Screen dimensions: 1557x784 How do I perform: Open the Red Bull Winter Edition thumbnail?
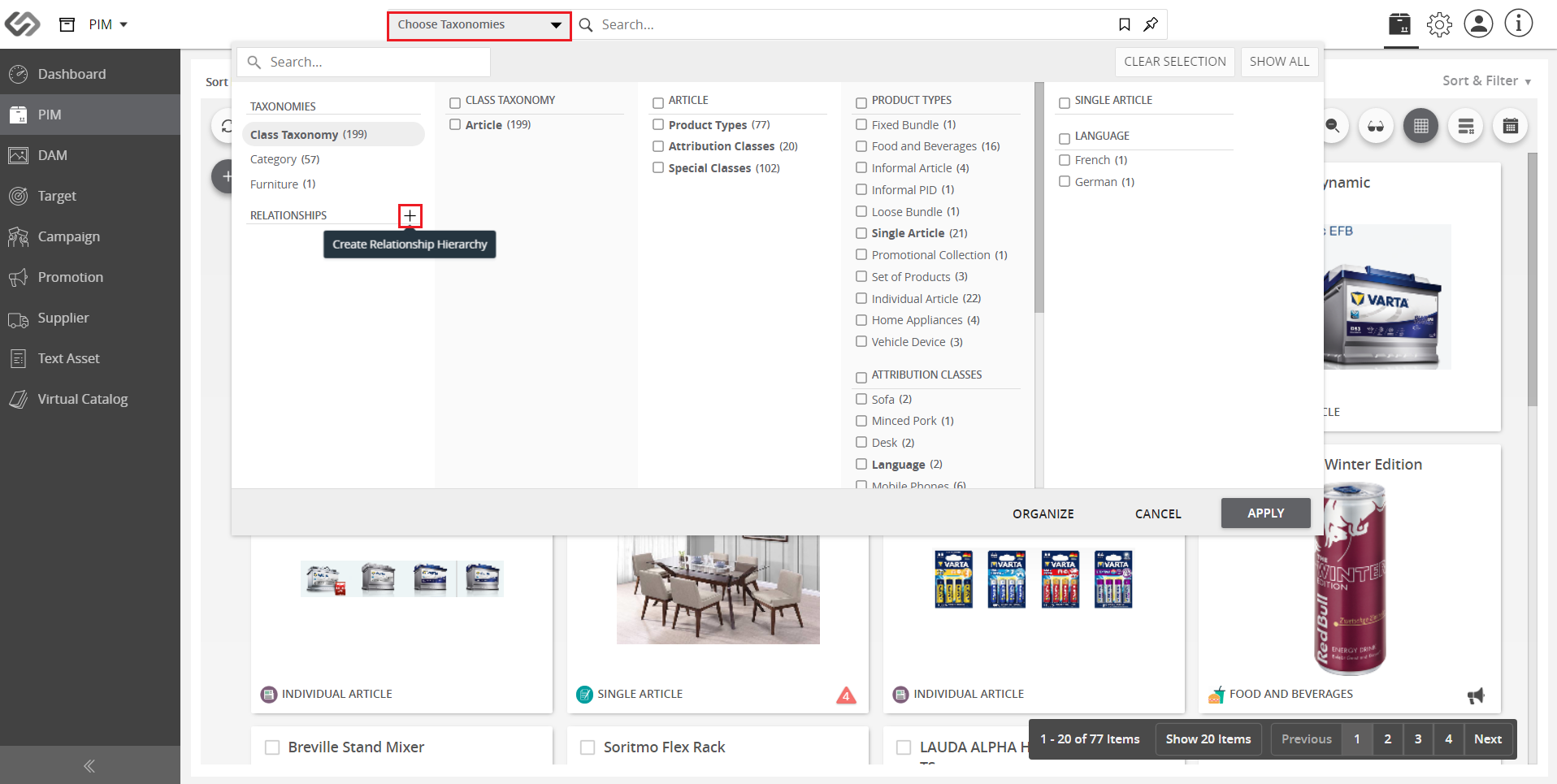tap(1351, 578)
